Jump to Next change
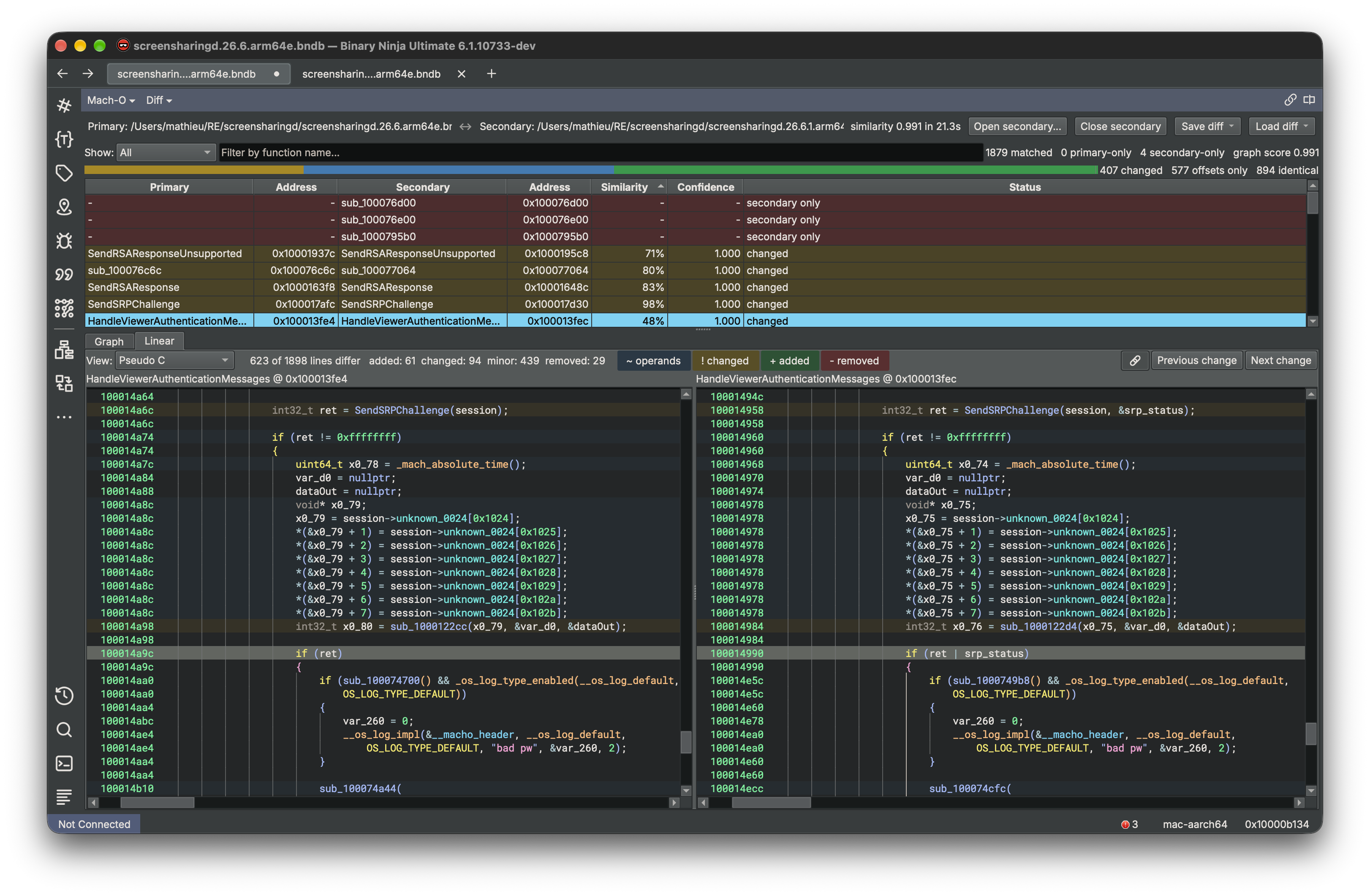This screenshot has width=1370, height=896. coord(1280,360)
